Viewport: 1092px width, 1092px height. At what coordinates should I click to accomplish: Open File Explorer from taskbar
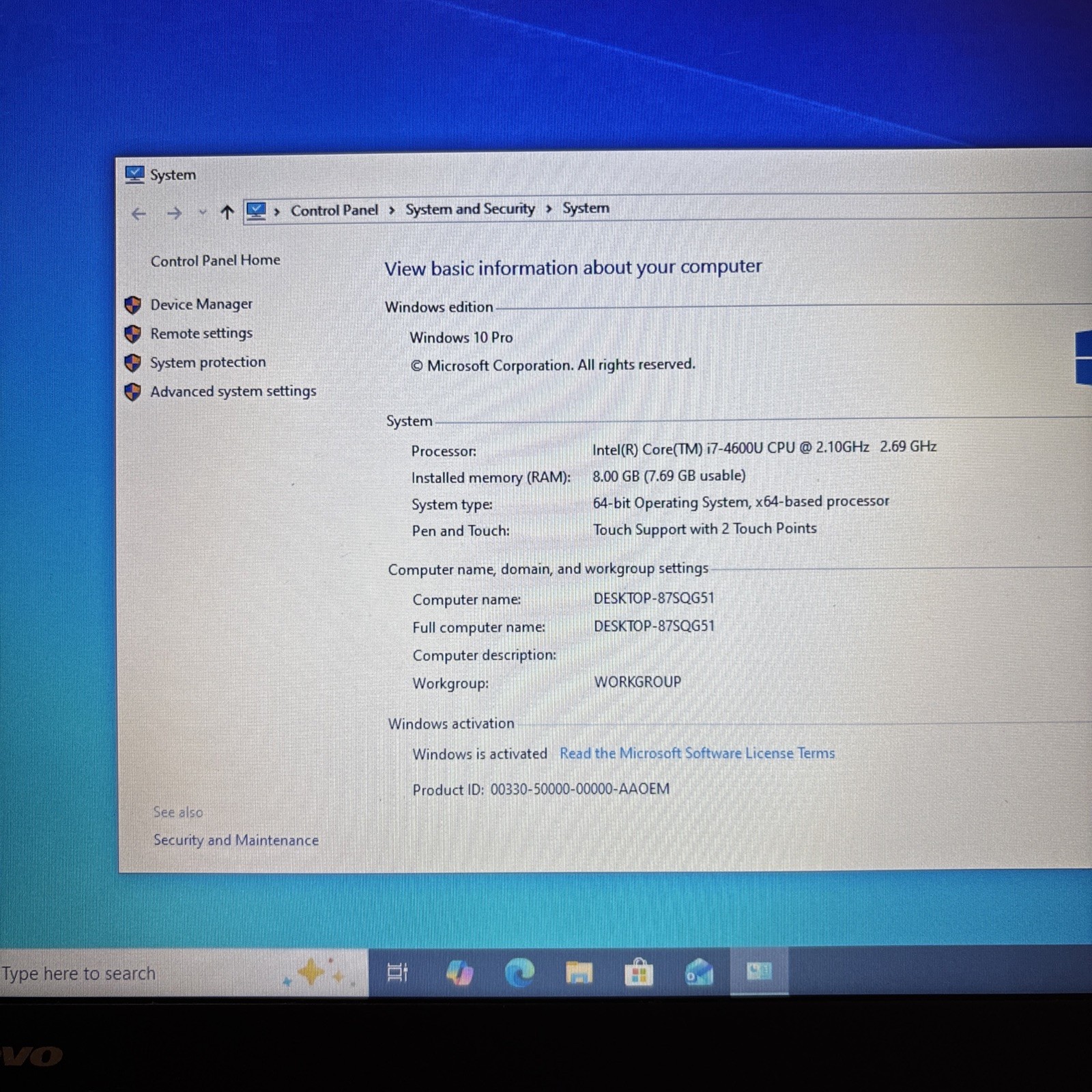coord(579,973)
